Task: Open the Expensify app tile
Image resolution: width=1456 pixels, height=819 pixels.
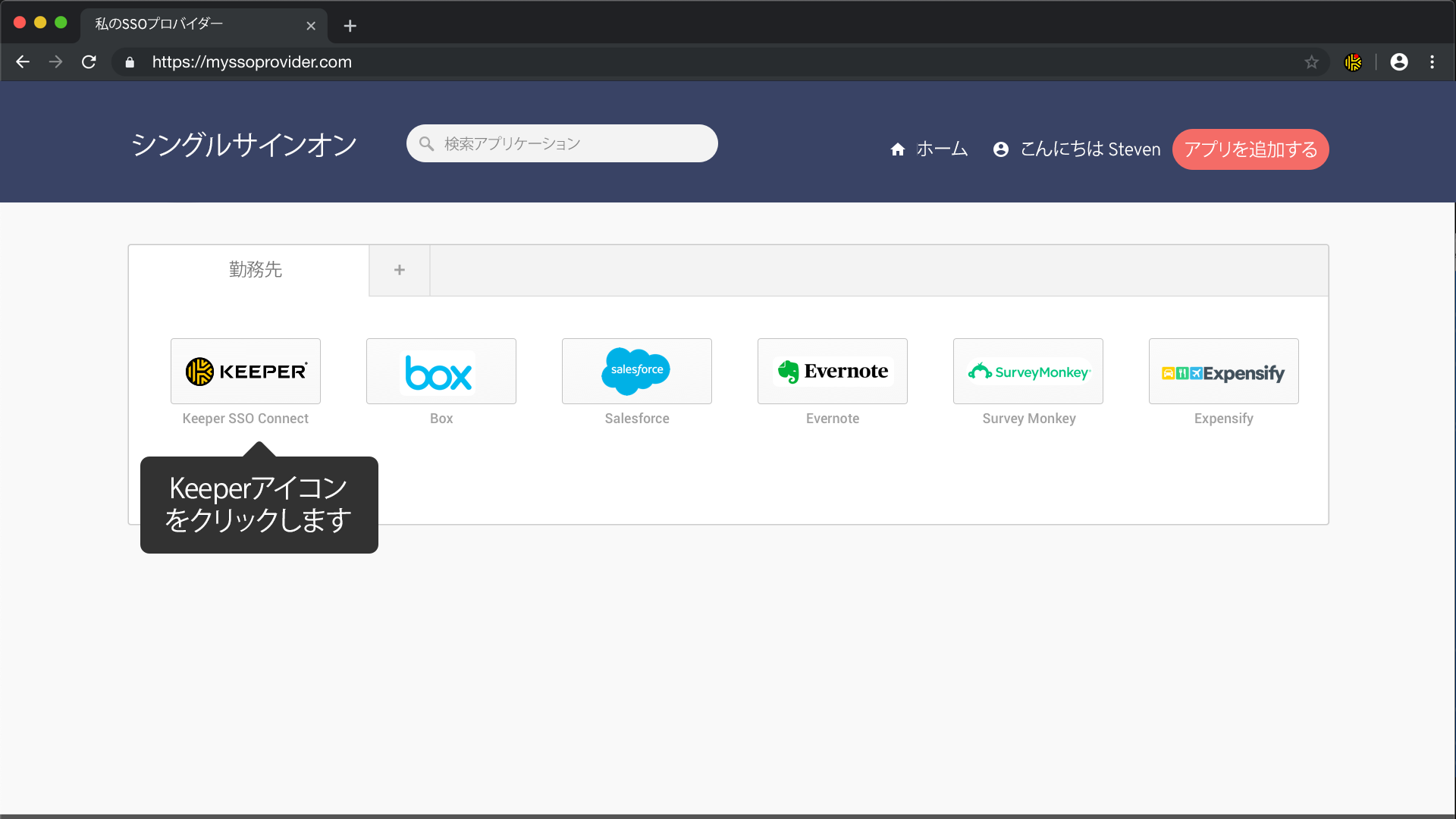Action: [x=1223, y=371]
